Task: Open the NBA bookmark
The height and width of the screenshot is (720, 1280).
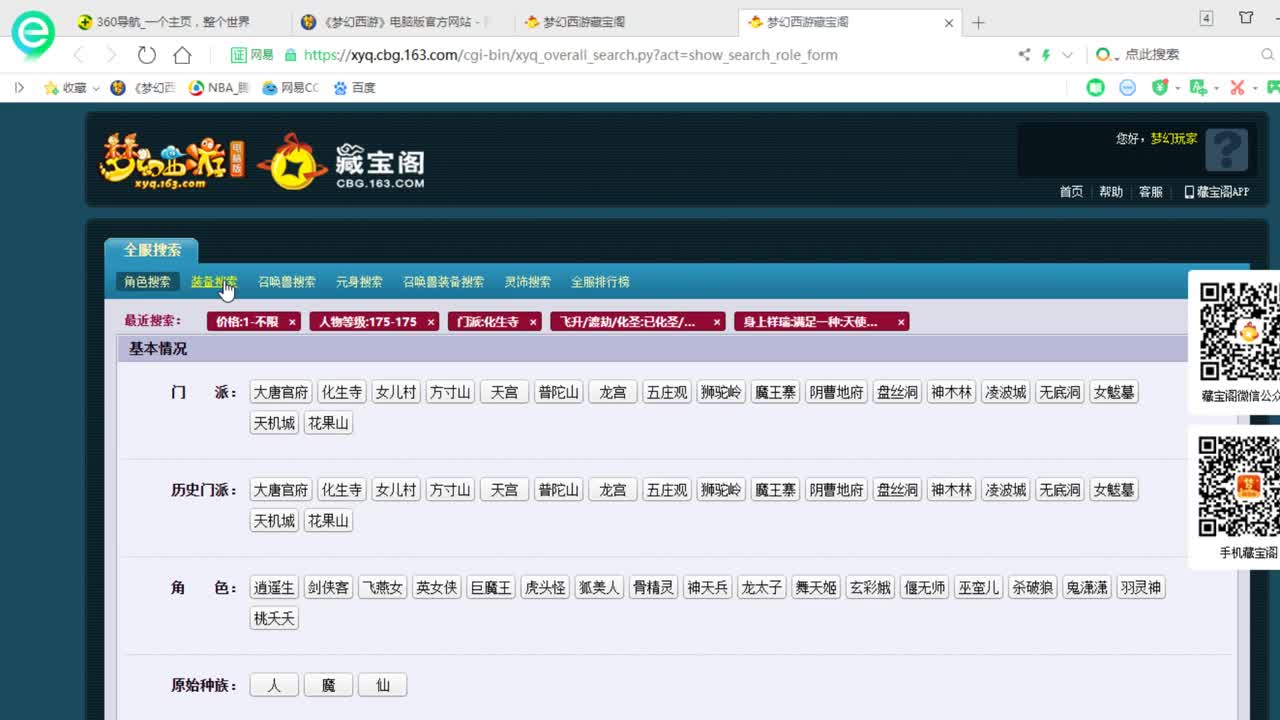Action: point(219,88)
